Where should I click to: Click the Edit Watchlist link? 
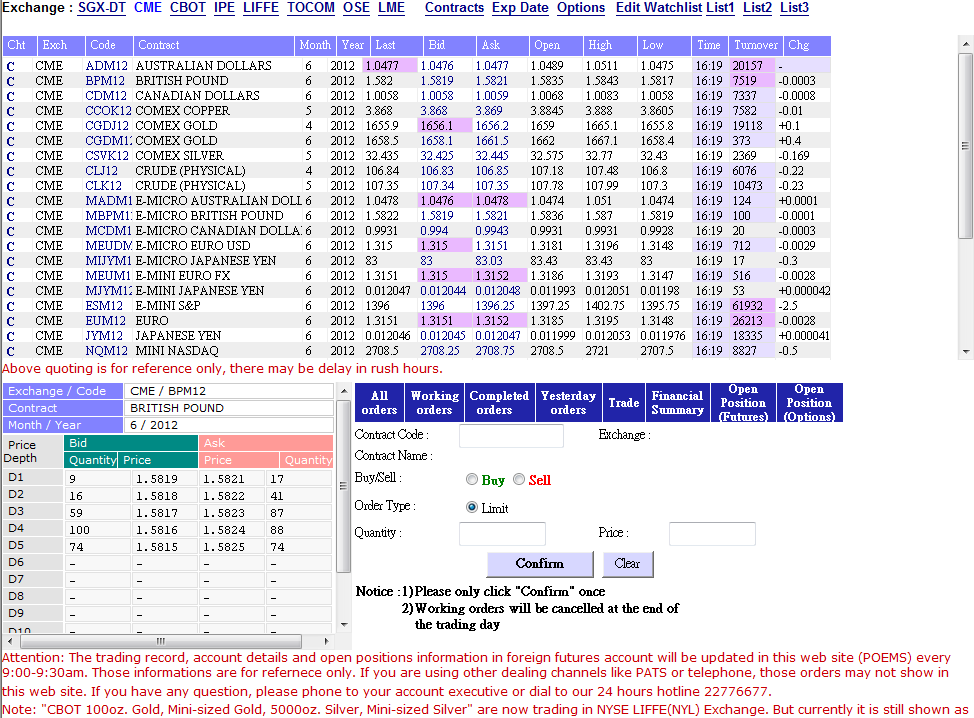659,8
